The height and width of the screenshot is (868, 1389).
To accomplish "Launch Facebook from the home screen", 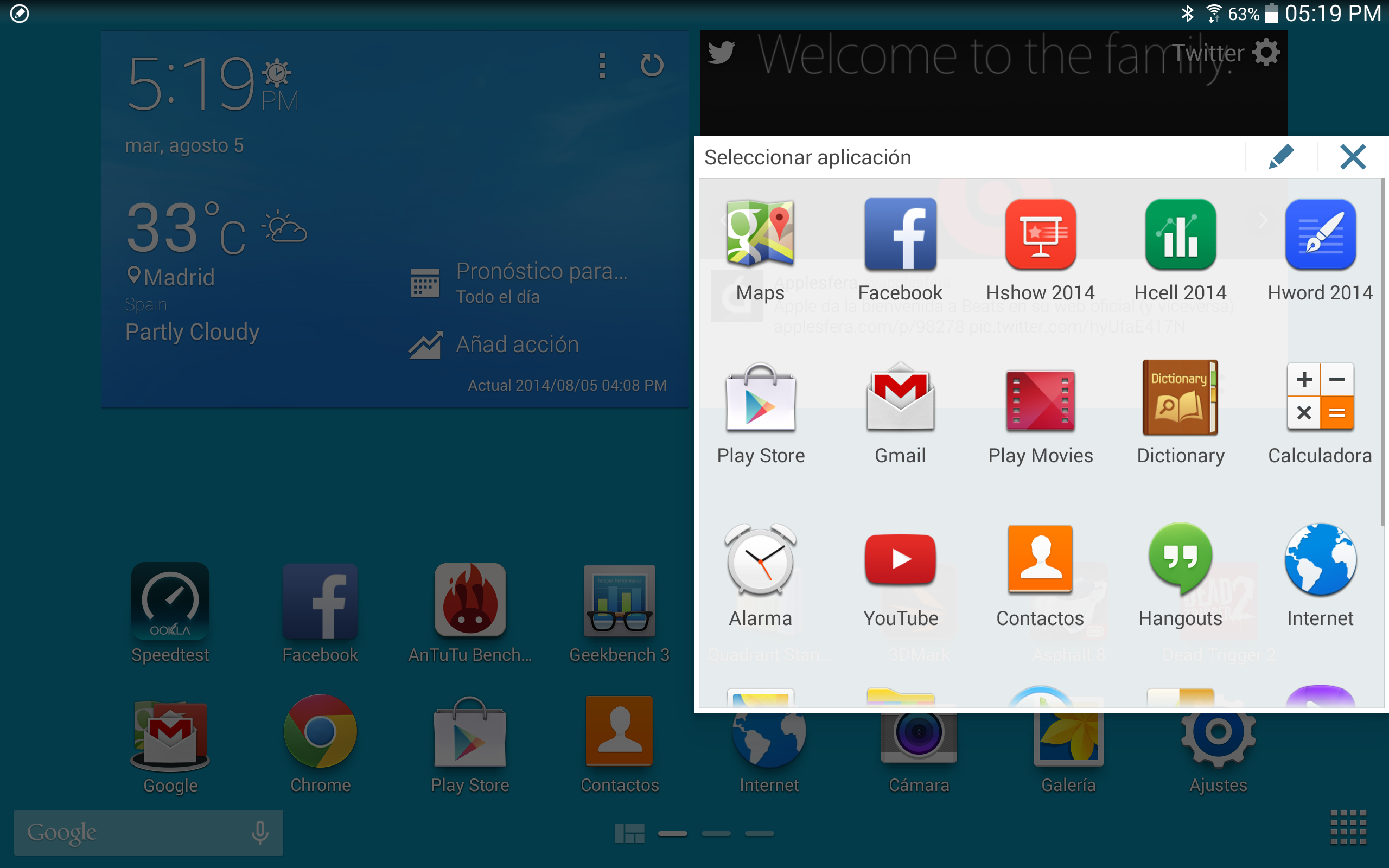I will [x=320, y=613].
